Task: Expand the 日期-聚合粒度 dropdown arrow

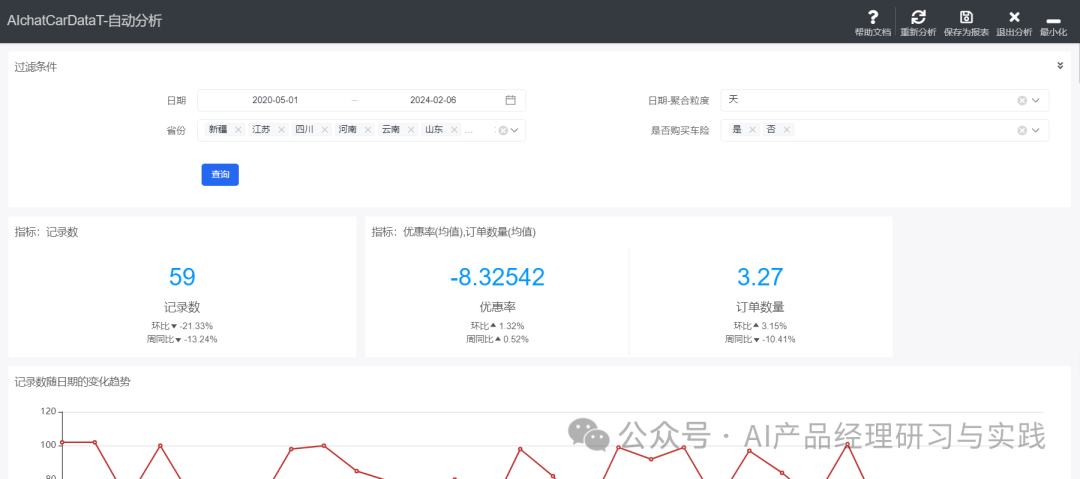Action: [1036, 100]
